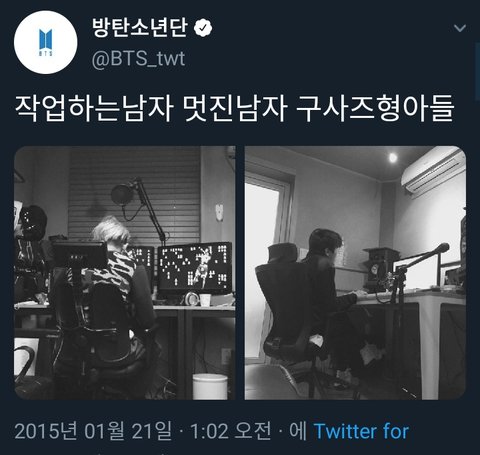This screenshot has width=480, height=455.
Task: Click the blue verified badge
Action: (203, 28)
